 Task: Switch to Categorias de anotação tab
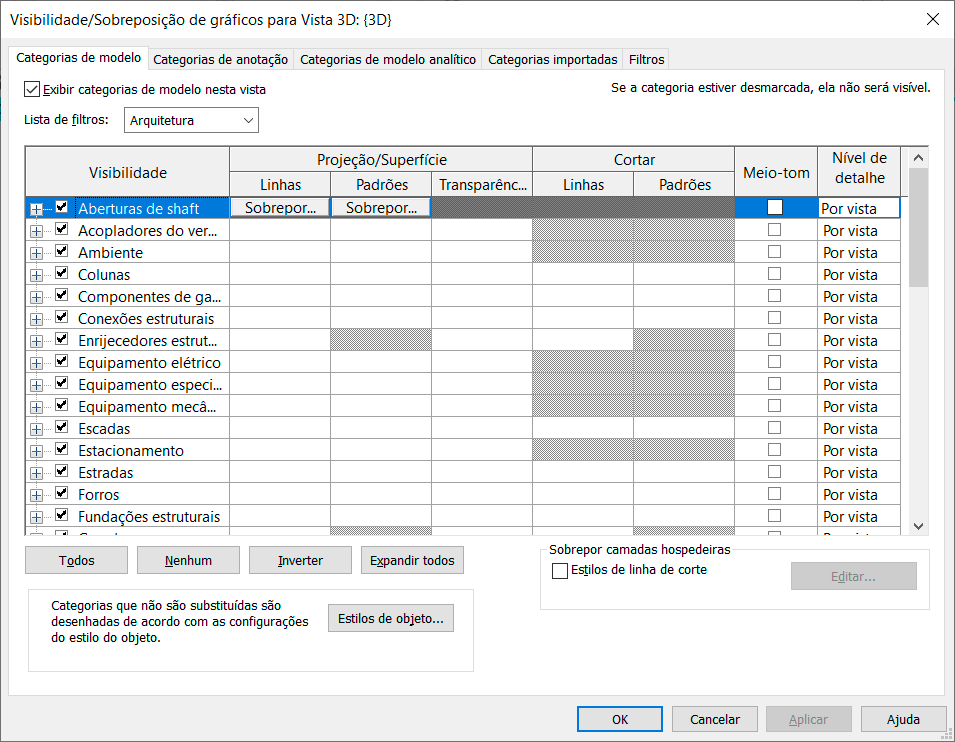pos(220,60)
